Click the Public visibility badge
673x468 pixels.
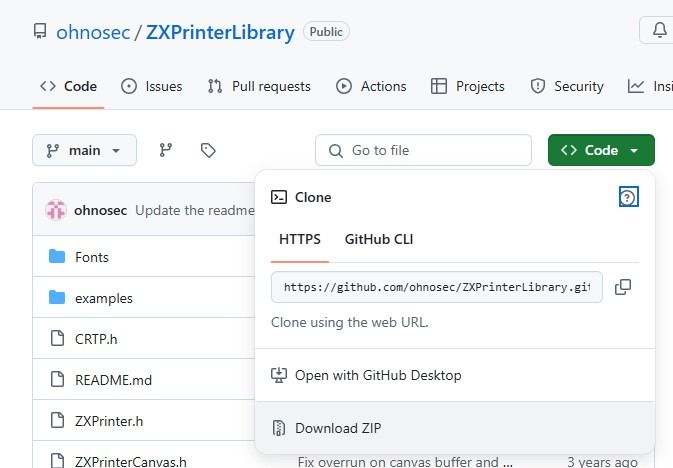pos(326,32)
